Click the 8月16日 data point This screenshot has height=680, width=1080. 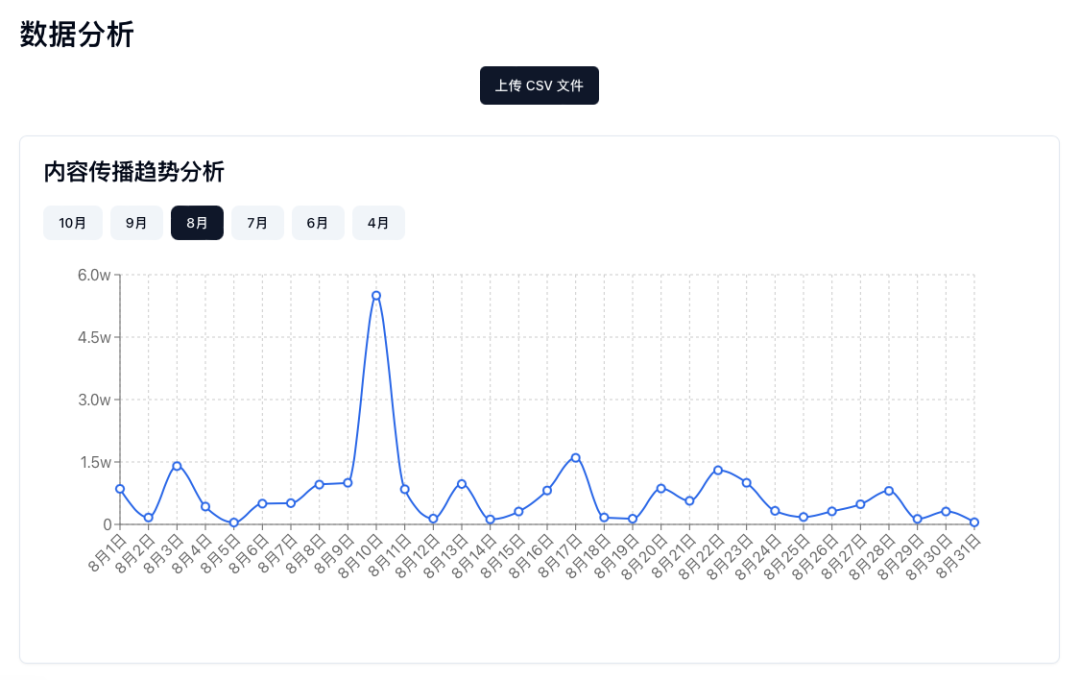click(x=547, y=491)
